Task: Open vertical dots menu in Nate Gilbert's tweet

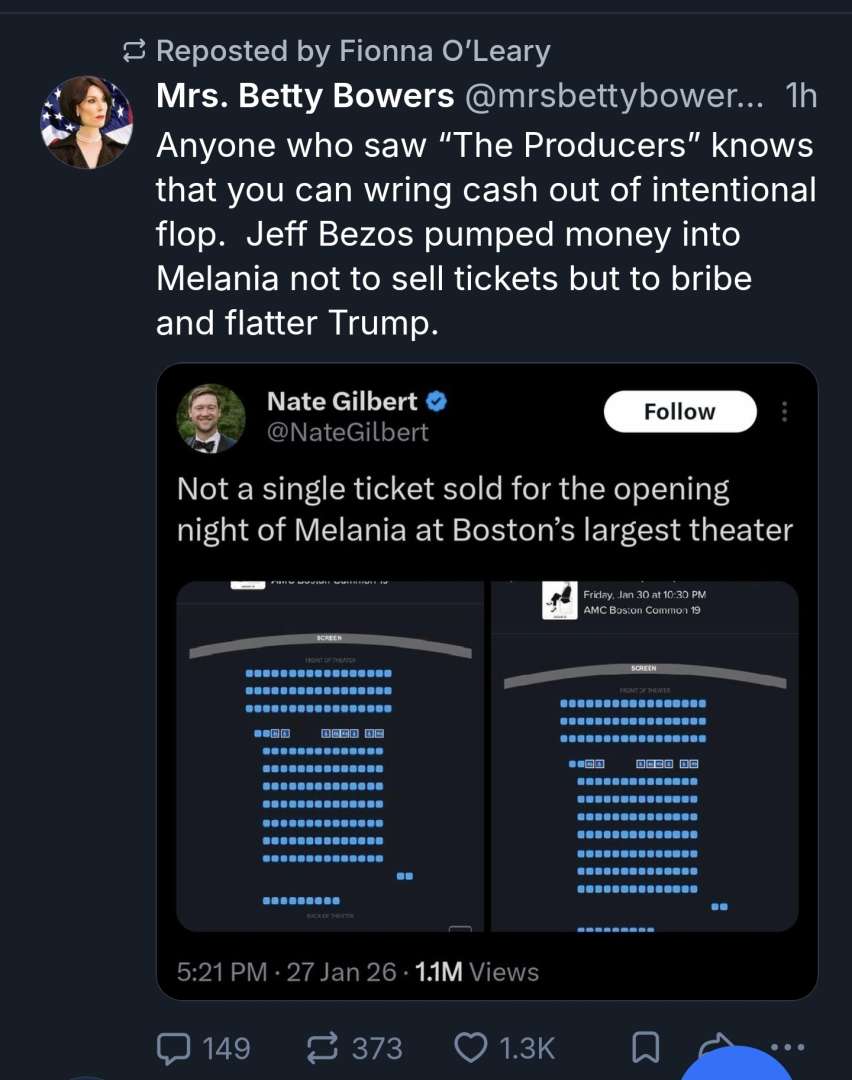Action: tap(784, 412)
